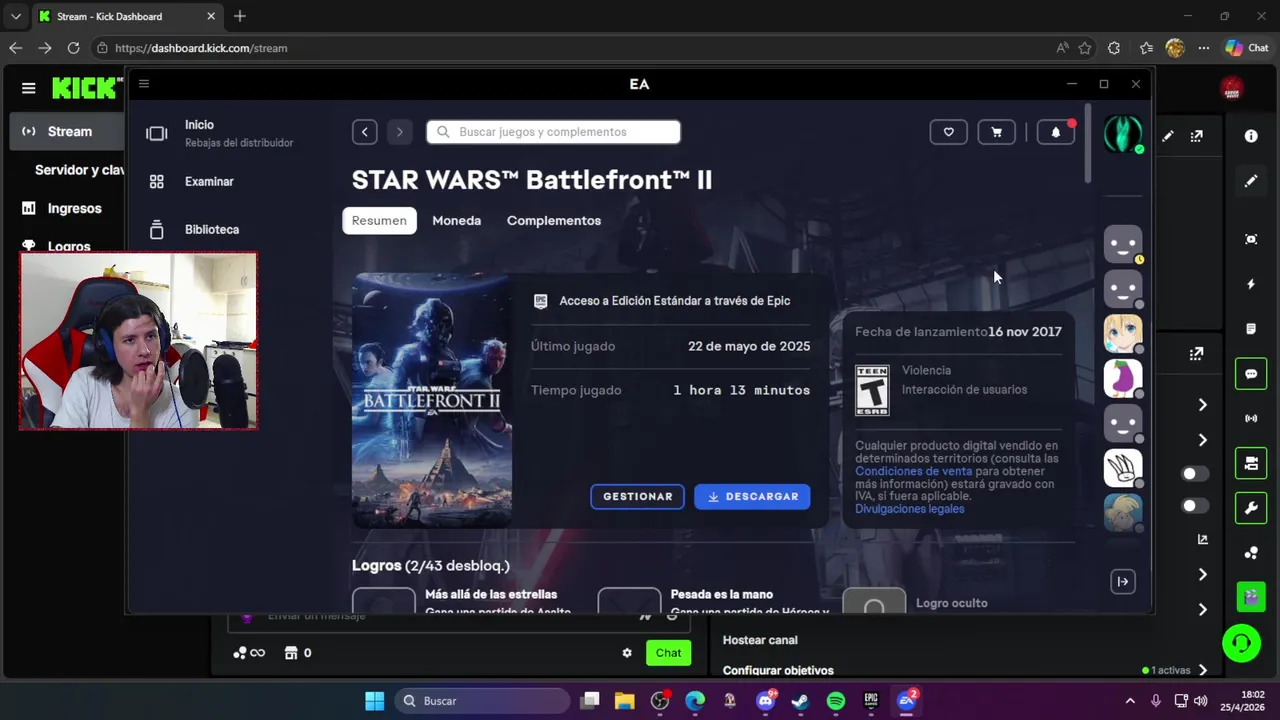Viewport: 1280px width, 720px height.
Task: Open Discord from the taskbar
Action: point(766,701)
